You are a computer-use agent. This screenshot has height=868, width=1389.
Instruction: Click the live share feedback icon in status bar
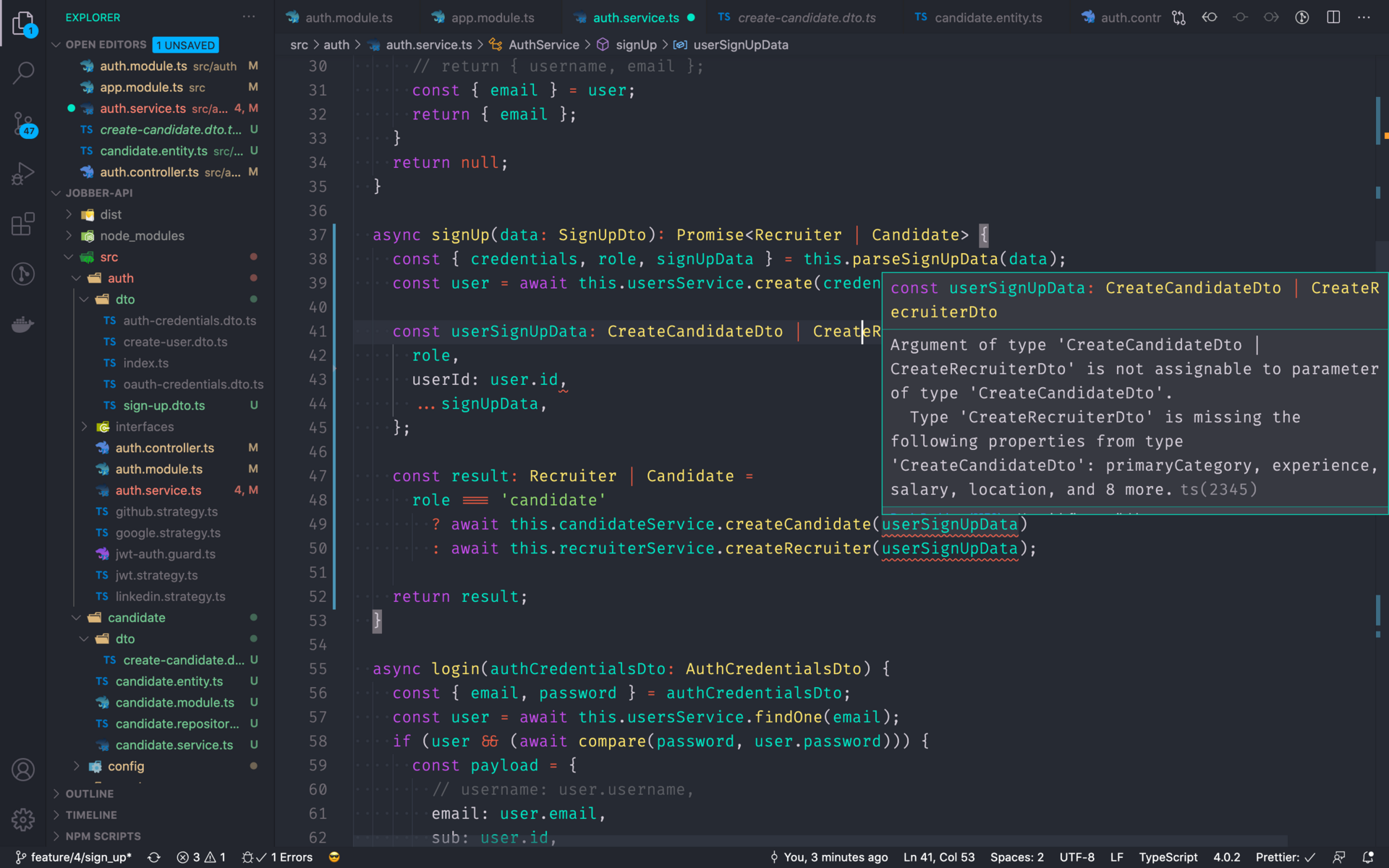(1339, 857)
